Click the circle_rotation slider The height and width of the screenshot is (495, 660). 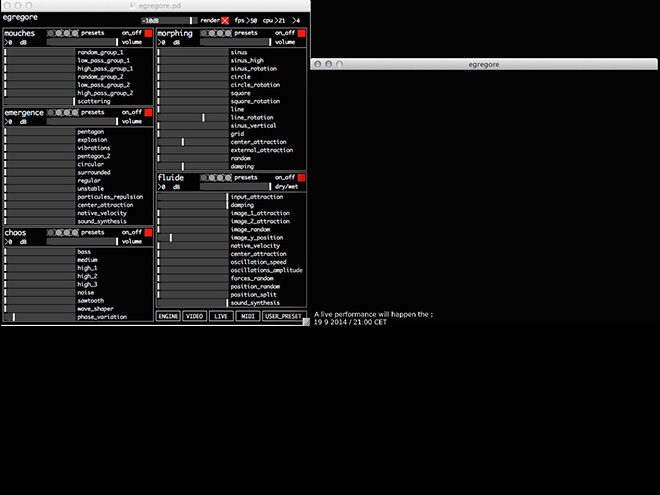click(x=193, y=85)
